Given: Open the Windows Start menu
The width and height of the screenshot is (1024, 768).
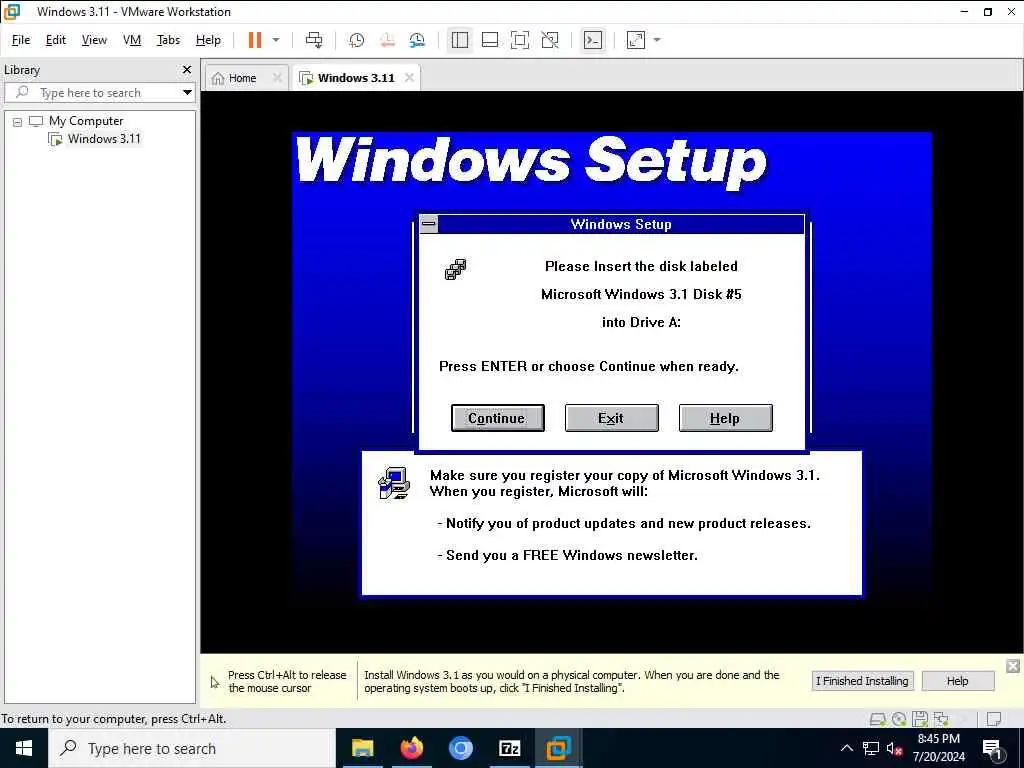Looking at the screenshot, I should pos(24,748).
